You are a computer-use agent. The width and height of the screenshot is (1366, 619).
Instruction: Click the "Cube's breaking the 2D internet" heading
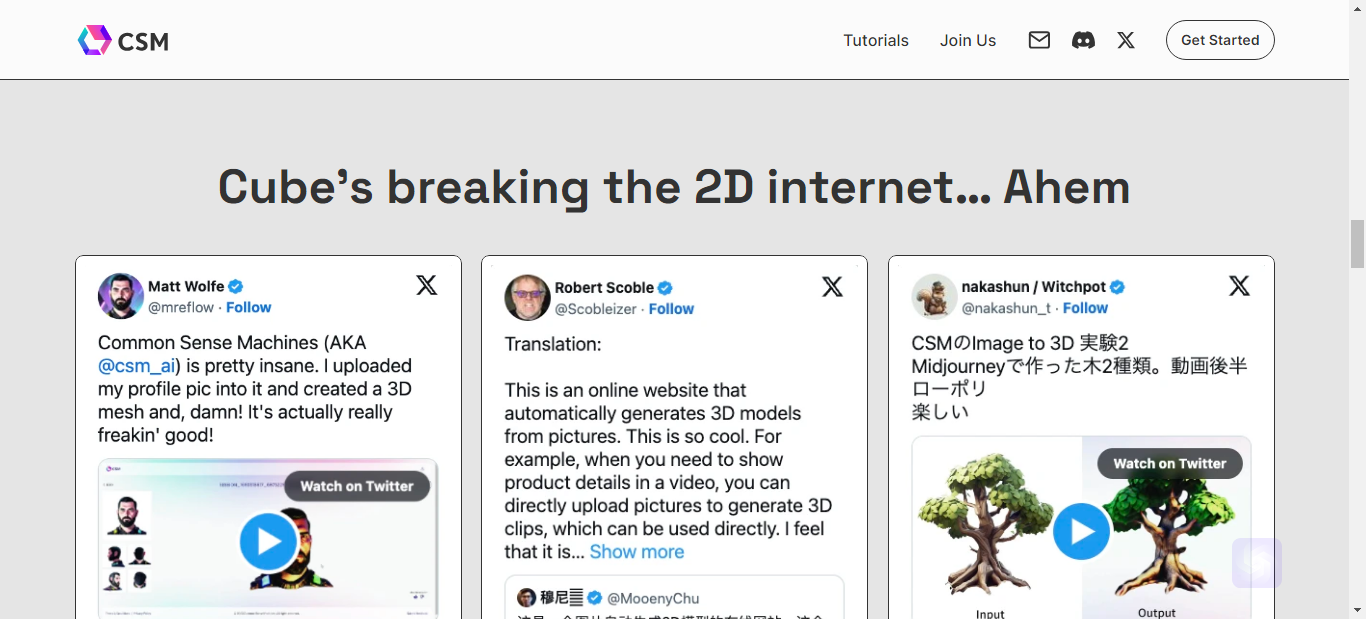(674, 187)
